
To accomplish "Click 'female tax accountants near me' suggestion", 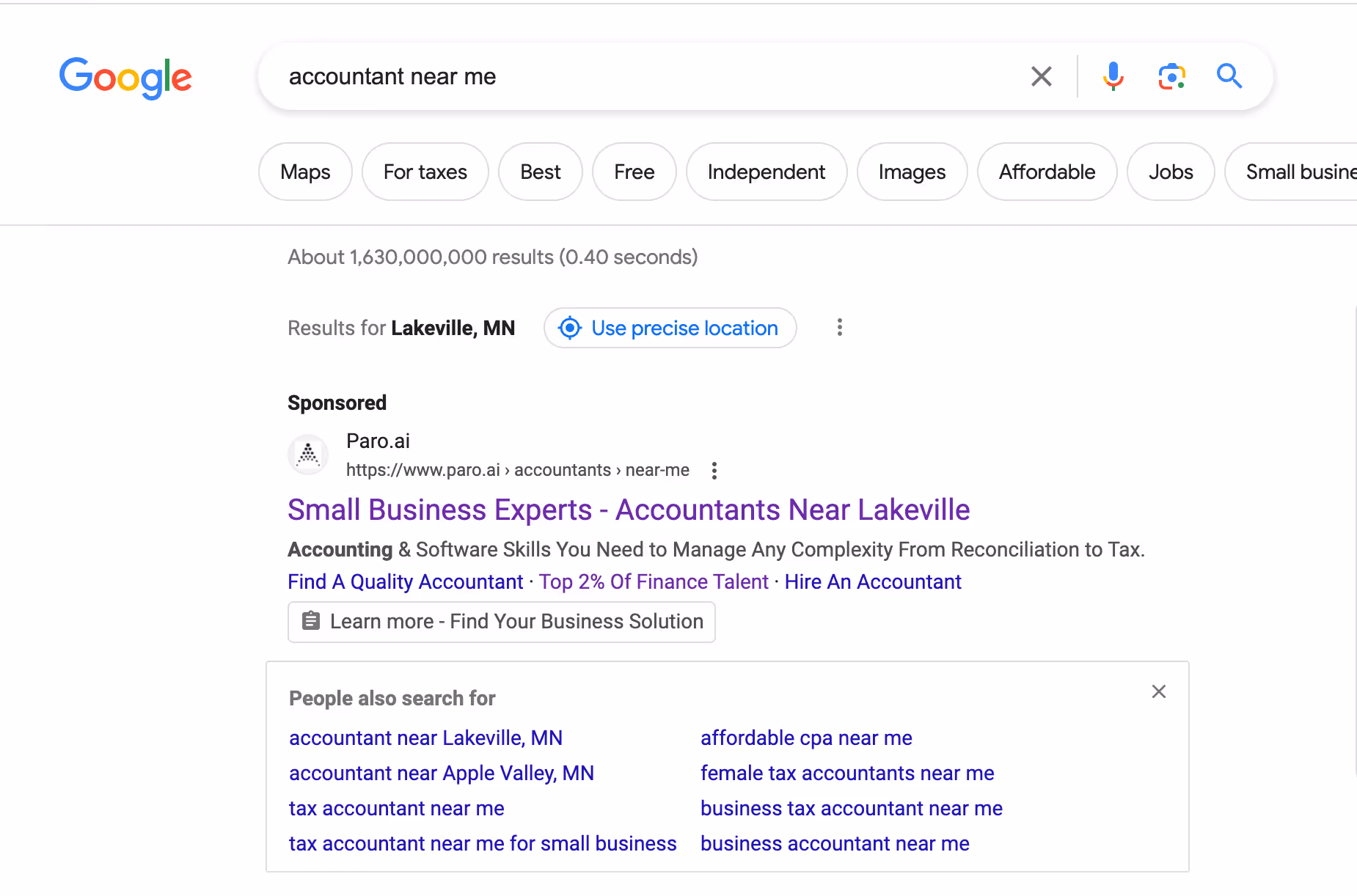I will pyautogui.click(x=847, y=773).
